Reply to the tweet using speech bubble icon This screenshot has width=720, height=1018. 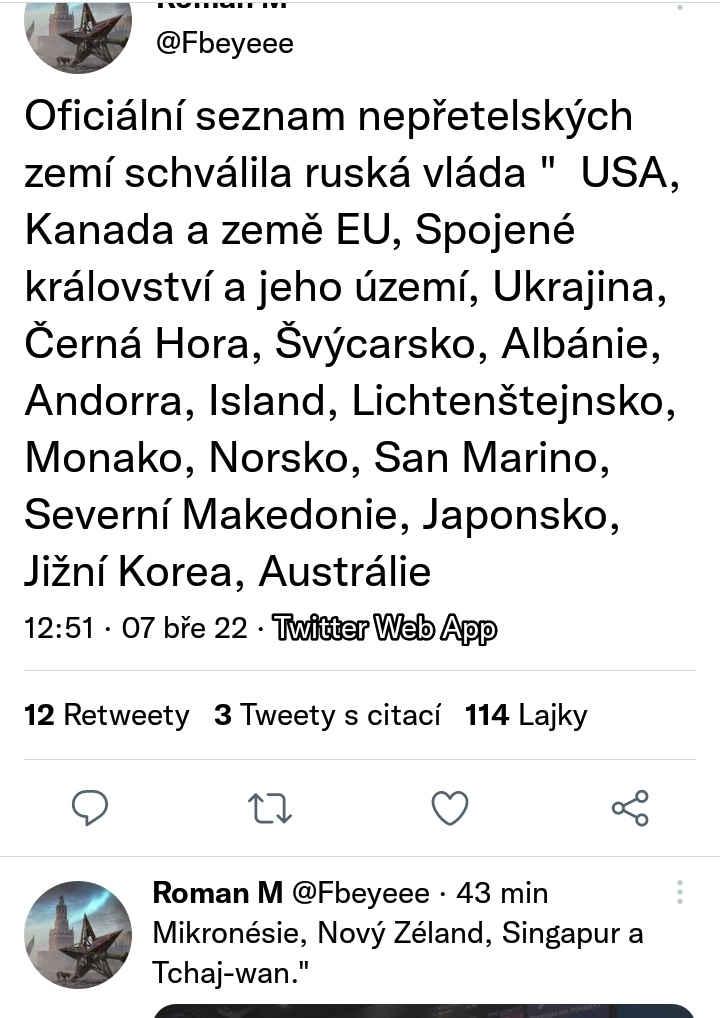pos(90,807)
